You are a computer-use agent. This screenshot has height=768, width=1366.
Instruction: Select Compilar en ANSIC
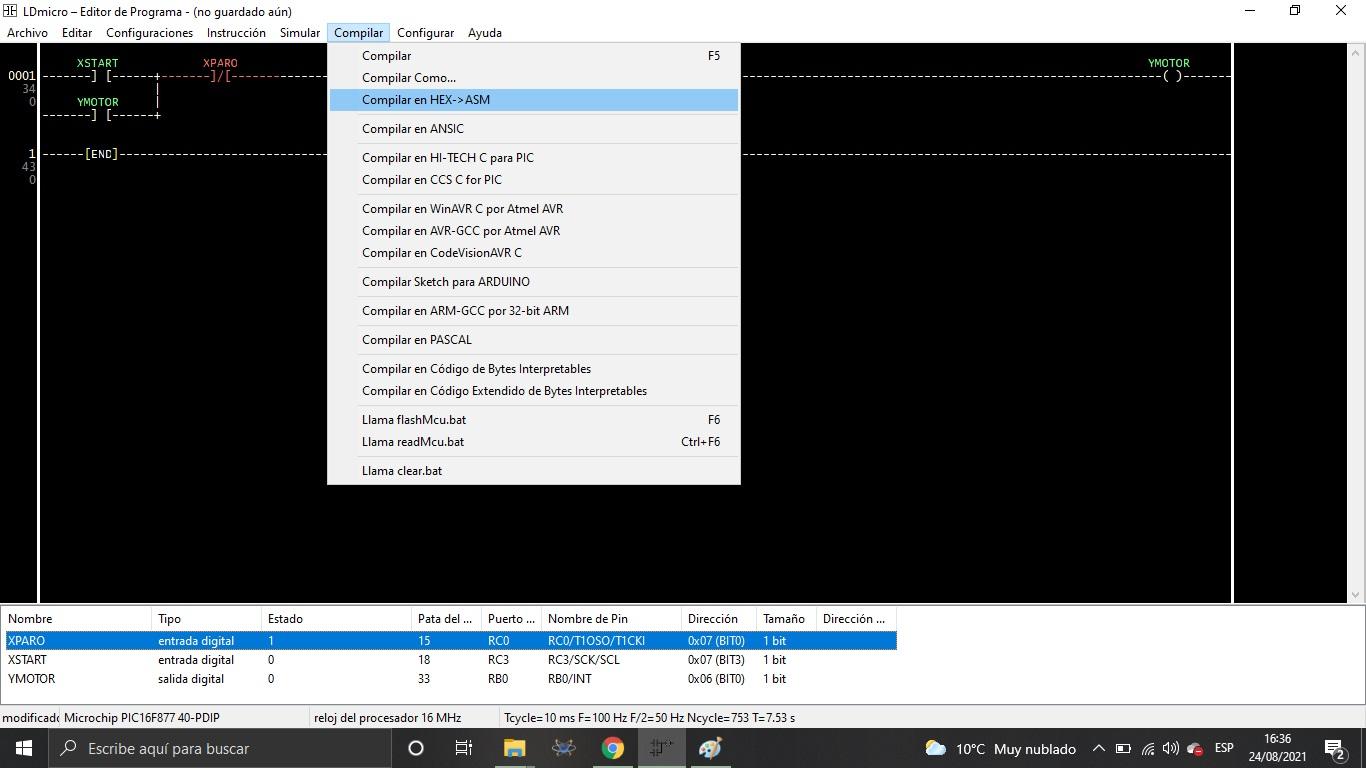tap(534, 129)
